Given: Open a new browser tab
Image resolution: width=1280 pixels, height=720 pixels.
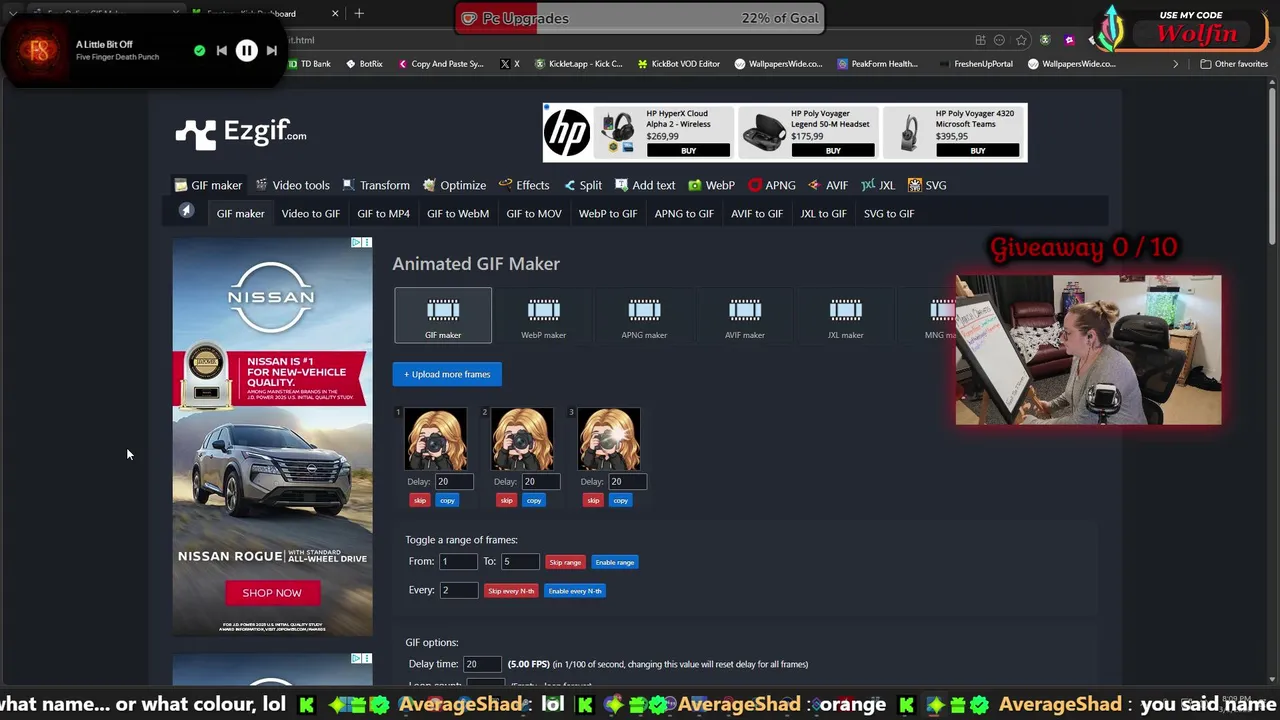Looking at the screenshot, I should click(x=359, y=13).
